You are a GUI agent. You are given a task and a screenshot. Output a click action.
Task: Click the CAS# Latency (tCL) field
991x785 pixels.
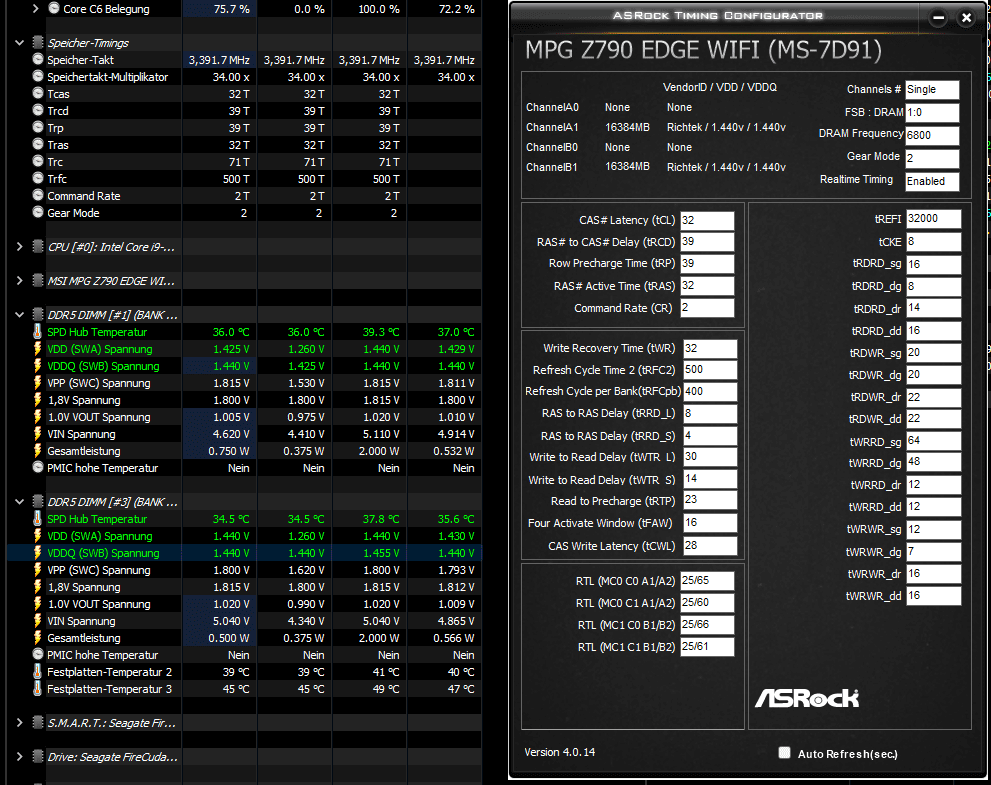tap(707, 221)
